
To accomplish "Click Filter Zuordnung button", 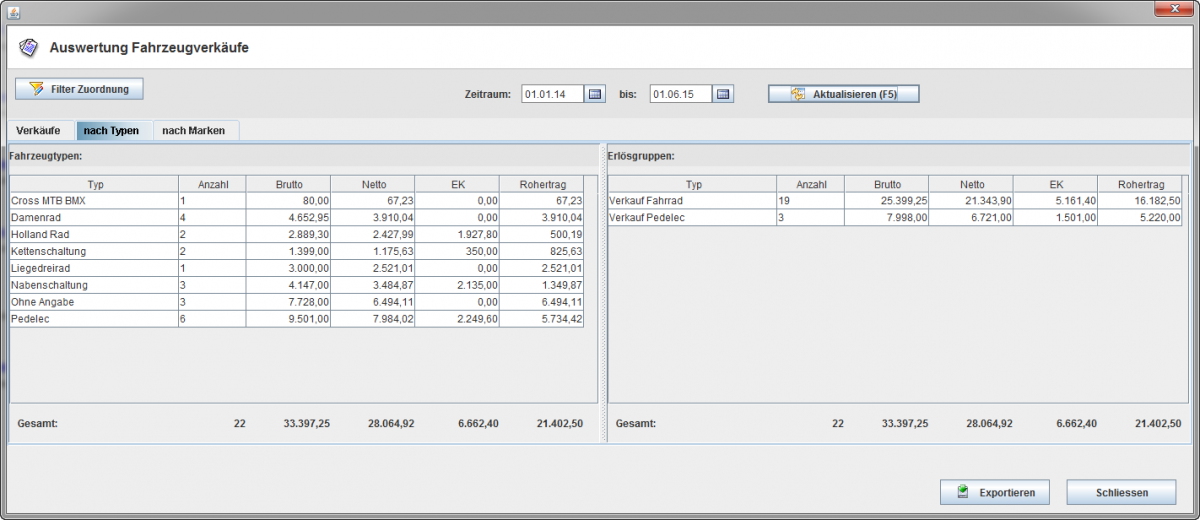I will point(79,89).
